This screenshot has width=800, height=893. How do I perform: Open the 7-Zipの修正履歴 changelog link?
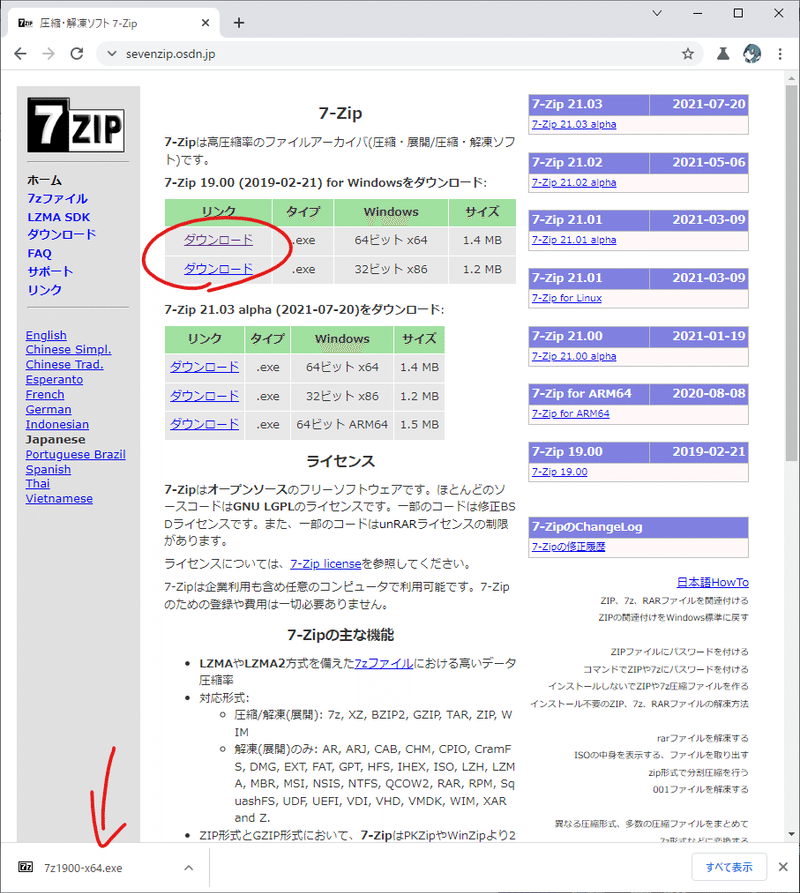click(568, 547)
